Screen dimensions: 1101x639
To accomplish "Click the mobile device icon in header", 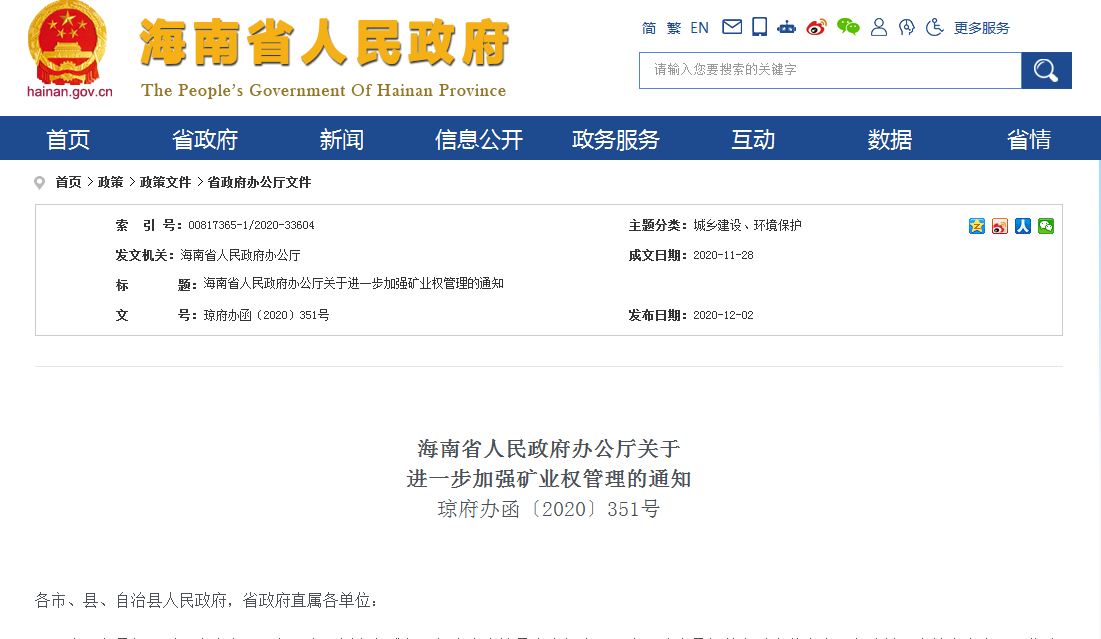I will pyautogui.click(x=759, y=27).
